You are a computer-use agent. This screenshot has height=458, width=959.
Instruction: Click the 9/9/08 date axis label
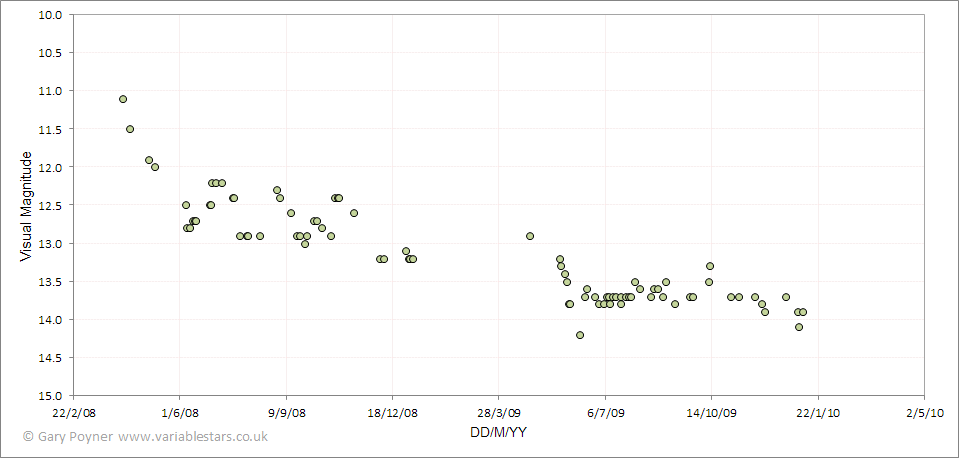[x=286, y=413]
